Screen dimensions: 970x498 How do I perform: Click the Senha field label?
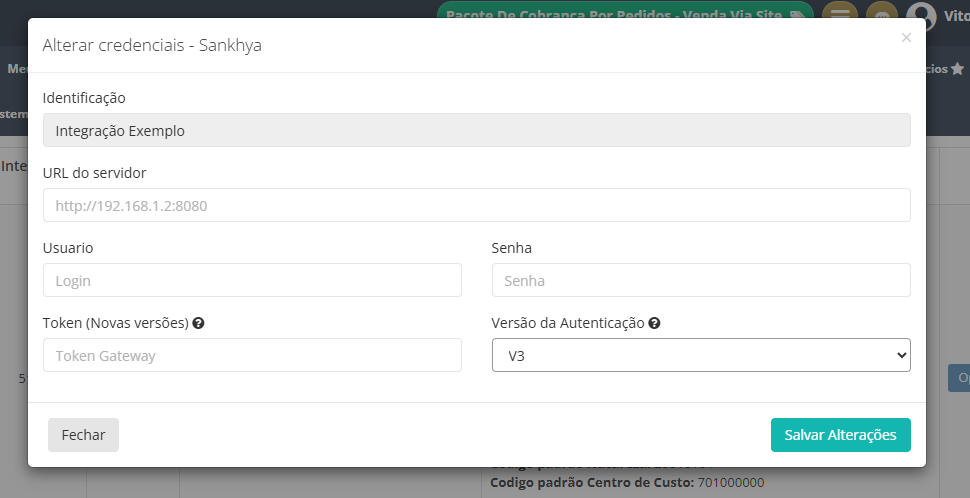pyautogui.click(x=512, y=248)
